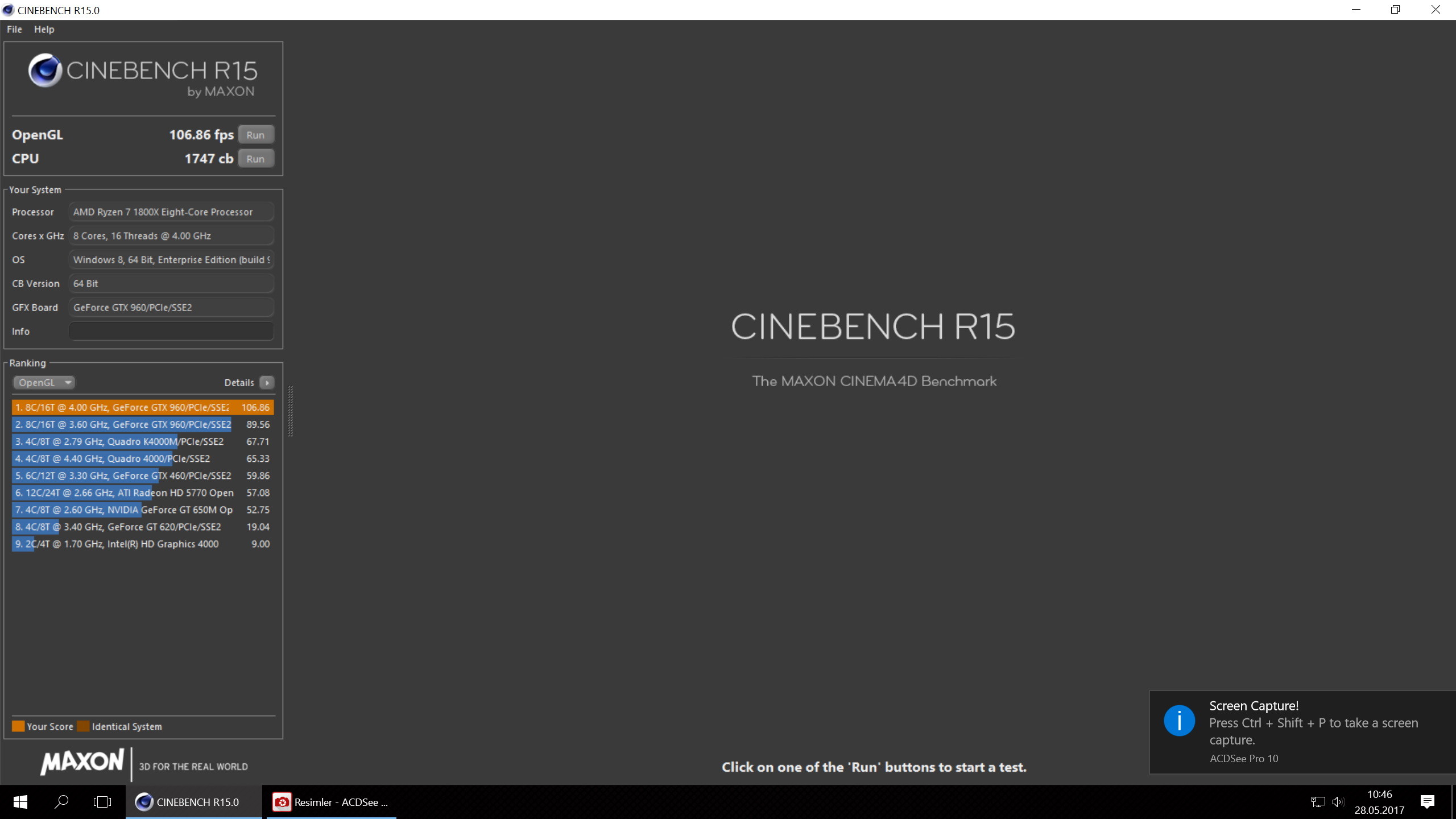The height and width of the screenshot is (819, 1456).
Task: Select ranking row 2 GTX 960 at 3.60 GHz
Action: (143, 424)
